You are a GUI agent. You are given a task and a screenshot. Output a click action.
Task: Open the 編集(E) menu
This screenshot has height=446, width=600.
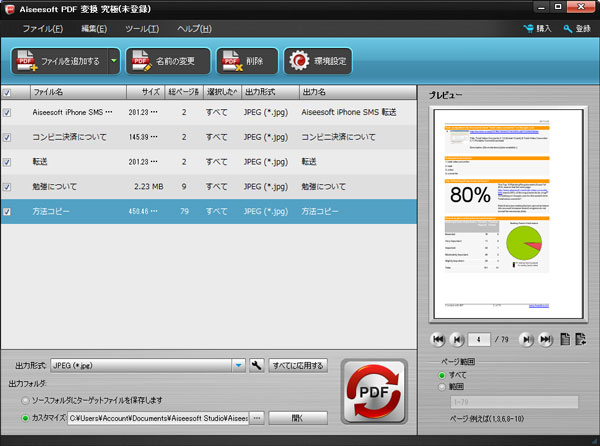tap(94, 29)
